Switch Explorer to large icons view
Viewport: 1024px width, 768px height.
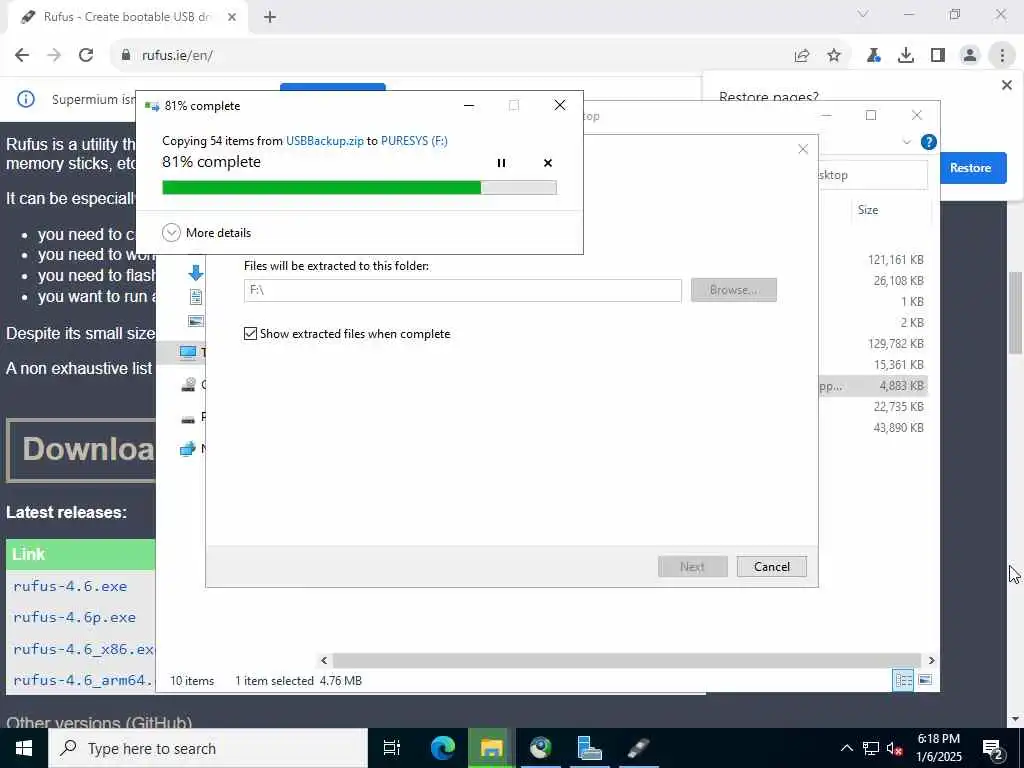[x=925, y=680]
